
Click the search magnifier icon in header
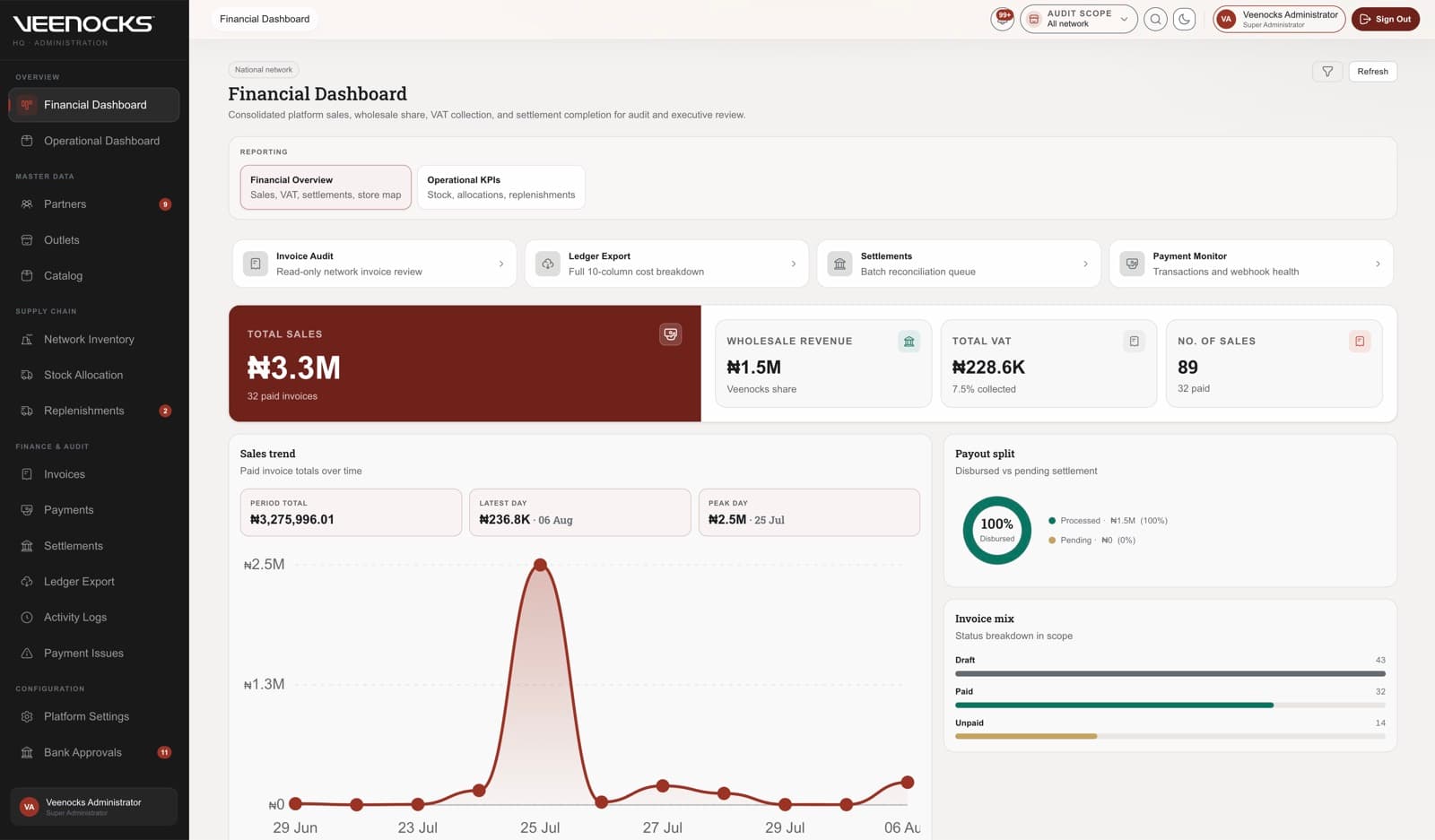pos(1155,19)
